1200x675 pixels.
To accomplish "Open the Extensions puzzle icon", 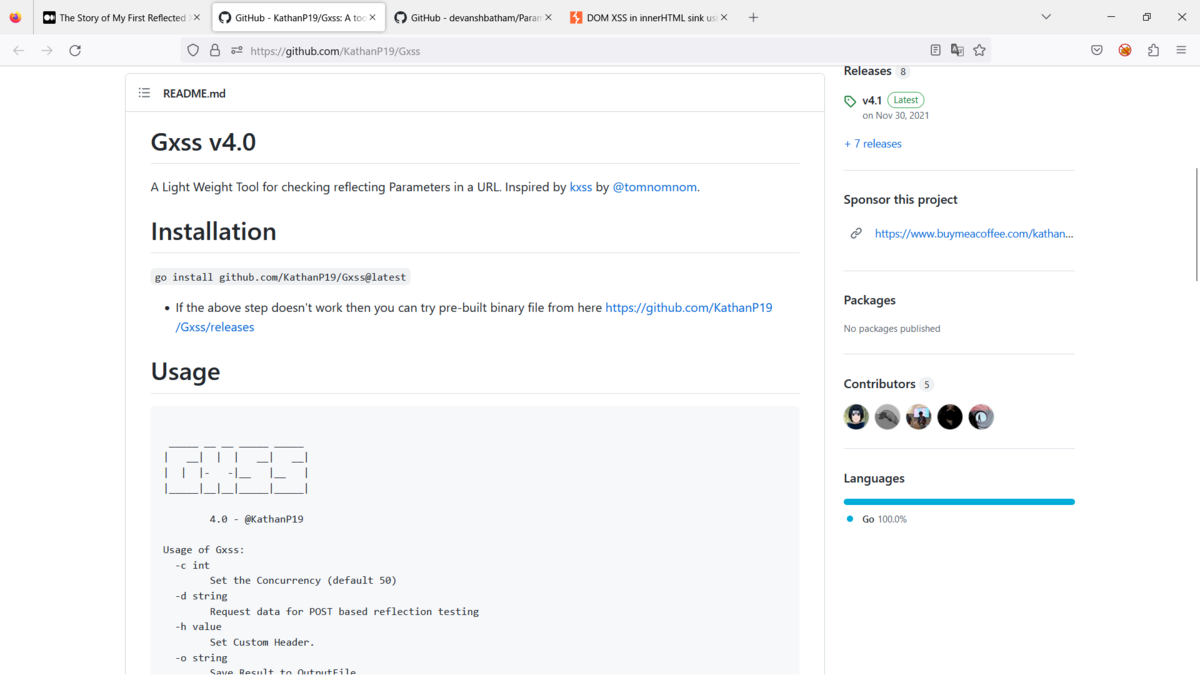I will (x=1153, y=50).
